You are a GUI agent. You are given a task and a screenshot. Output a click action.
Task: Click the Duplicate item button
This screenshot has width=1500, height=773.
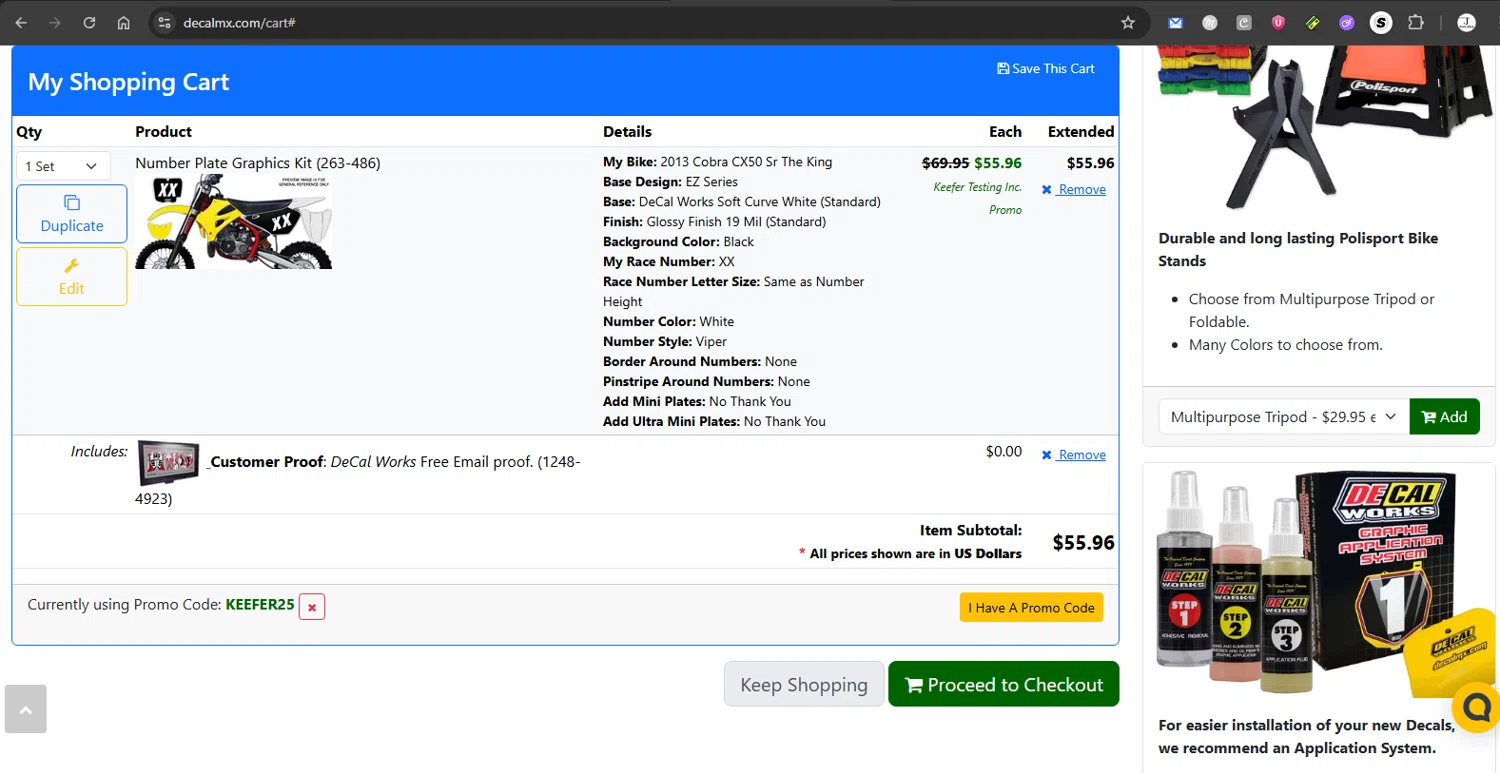pos(72,213)
